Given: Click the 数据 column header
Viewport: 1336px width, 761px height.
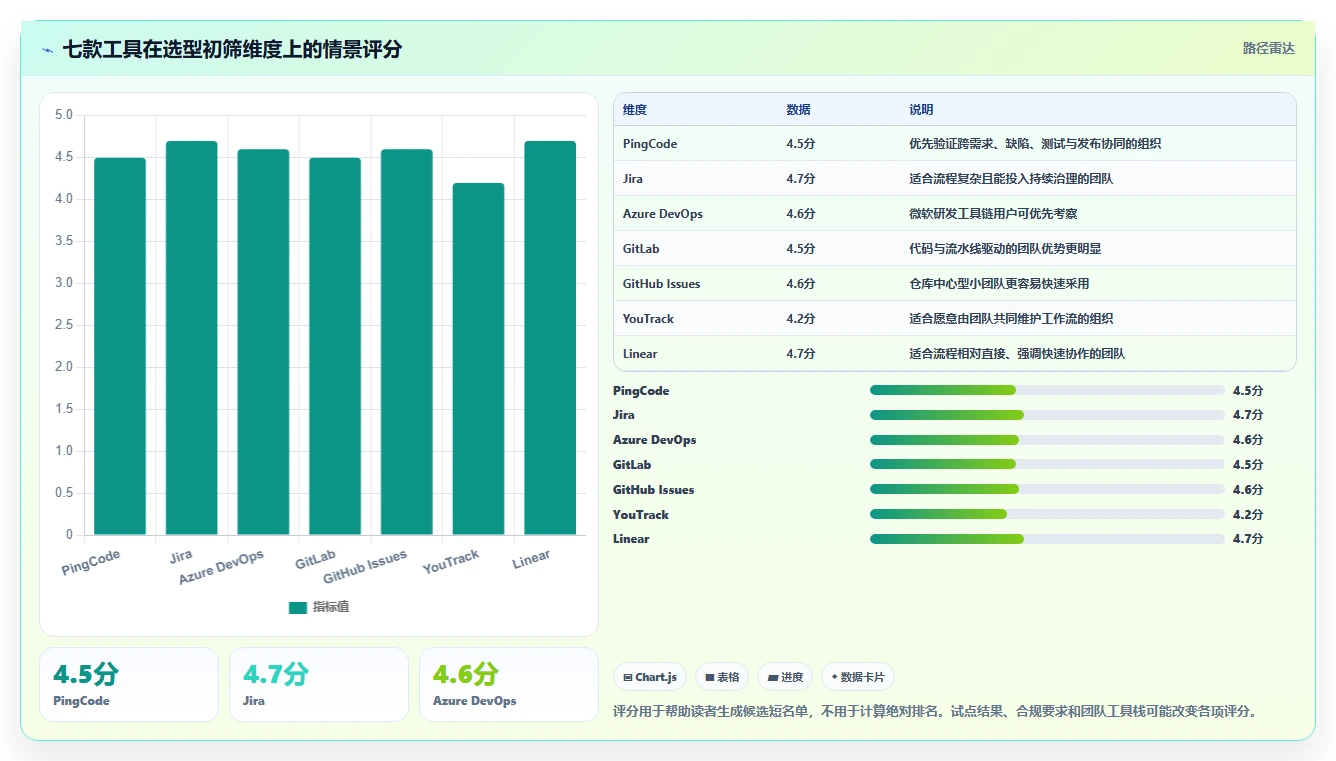Looking at the screenshot, I should click(799, 110).
